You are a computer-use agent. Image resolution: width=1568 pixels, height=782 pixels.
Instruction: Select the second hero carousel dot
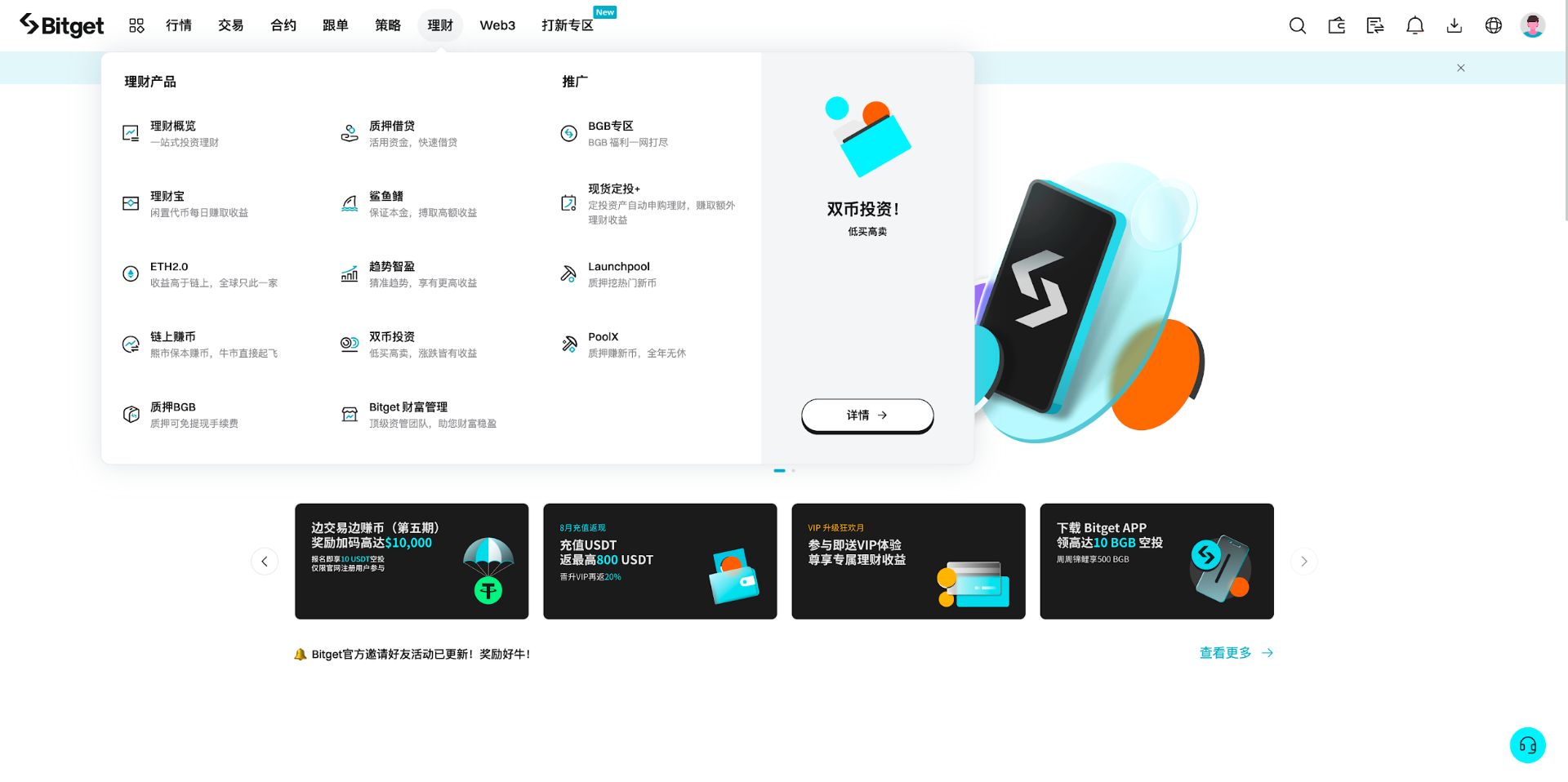tap(793, 470)
